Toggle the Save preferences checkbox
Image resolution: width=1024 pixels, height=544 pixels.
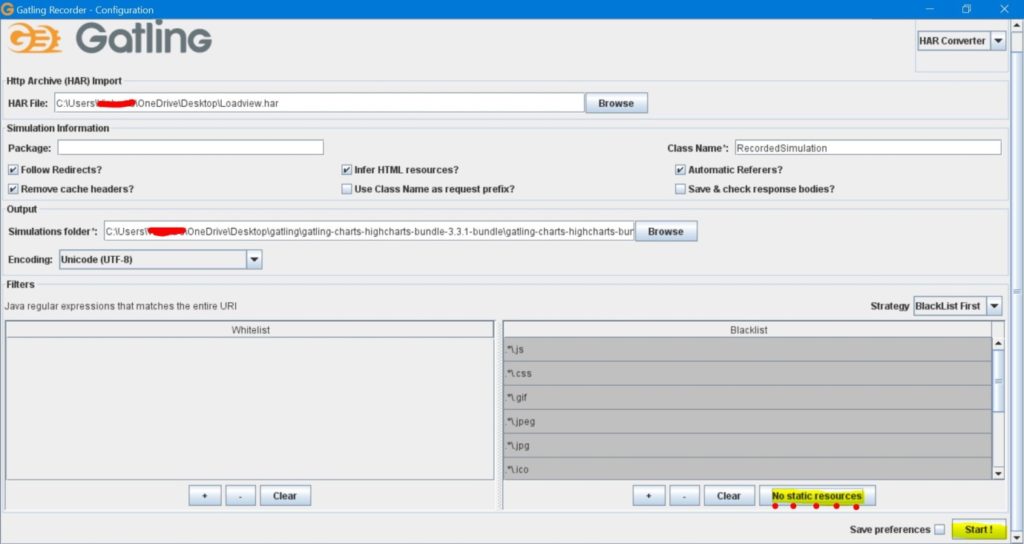[938, 530]
